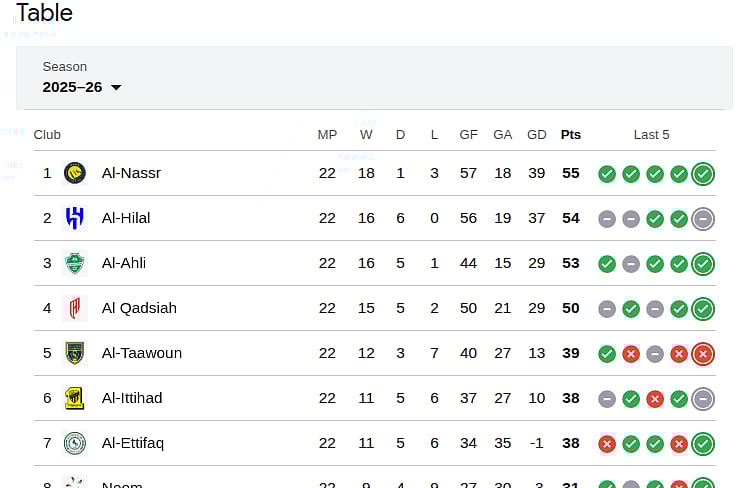
Task: Open the Al Qadsiah team link
Action: pyautogui.click(x=139, y=308)
